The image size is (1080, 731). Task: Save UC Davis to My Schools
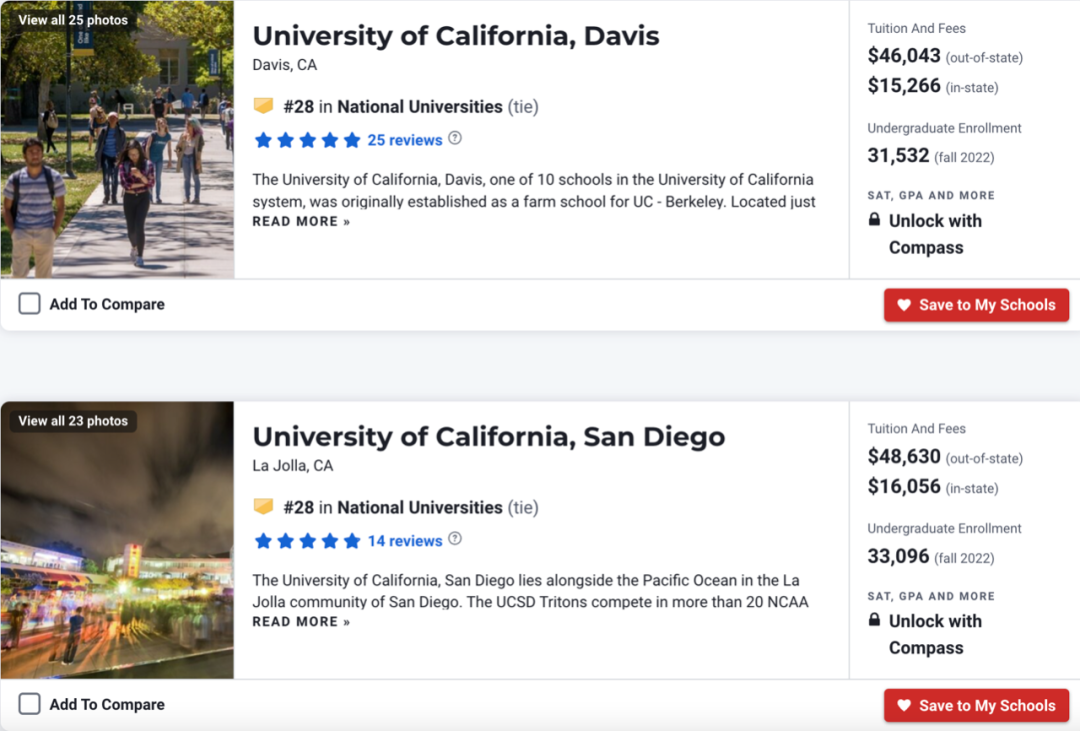click(x=976, y=305)
